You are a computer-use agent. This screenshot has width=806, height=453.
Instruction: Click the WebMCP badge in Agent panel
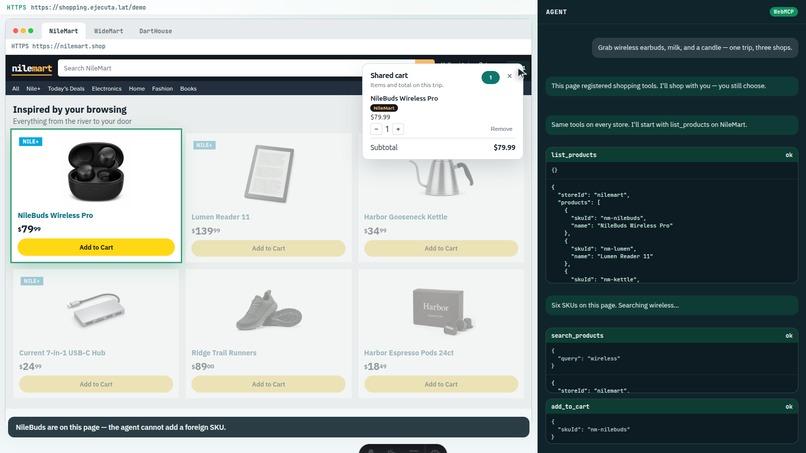click(x=783, y=12)
